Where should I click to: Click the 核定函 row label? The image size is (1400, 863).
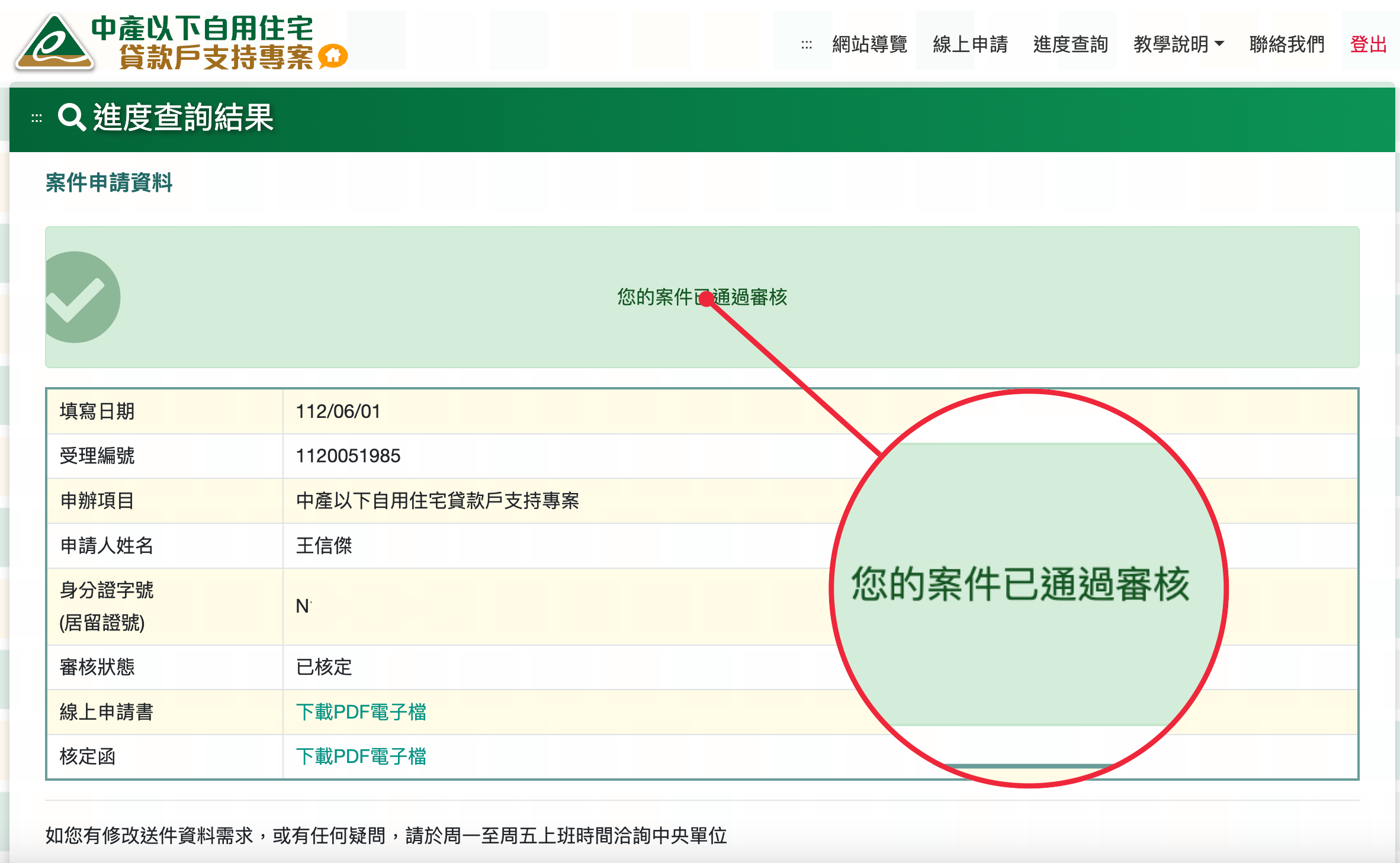tap(88, 756)
